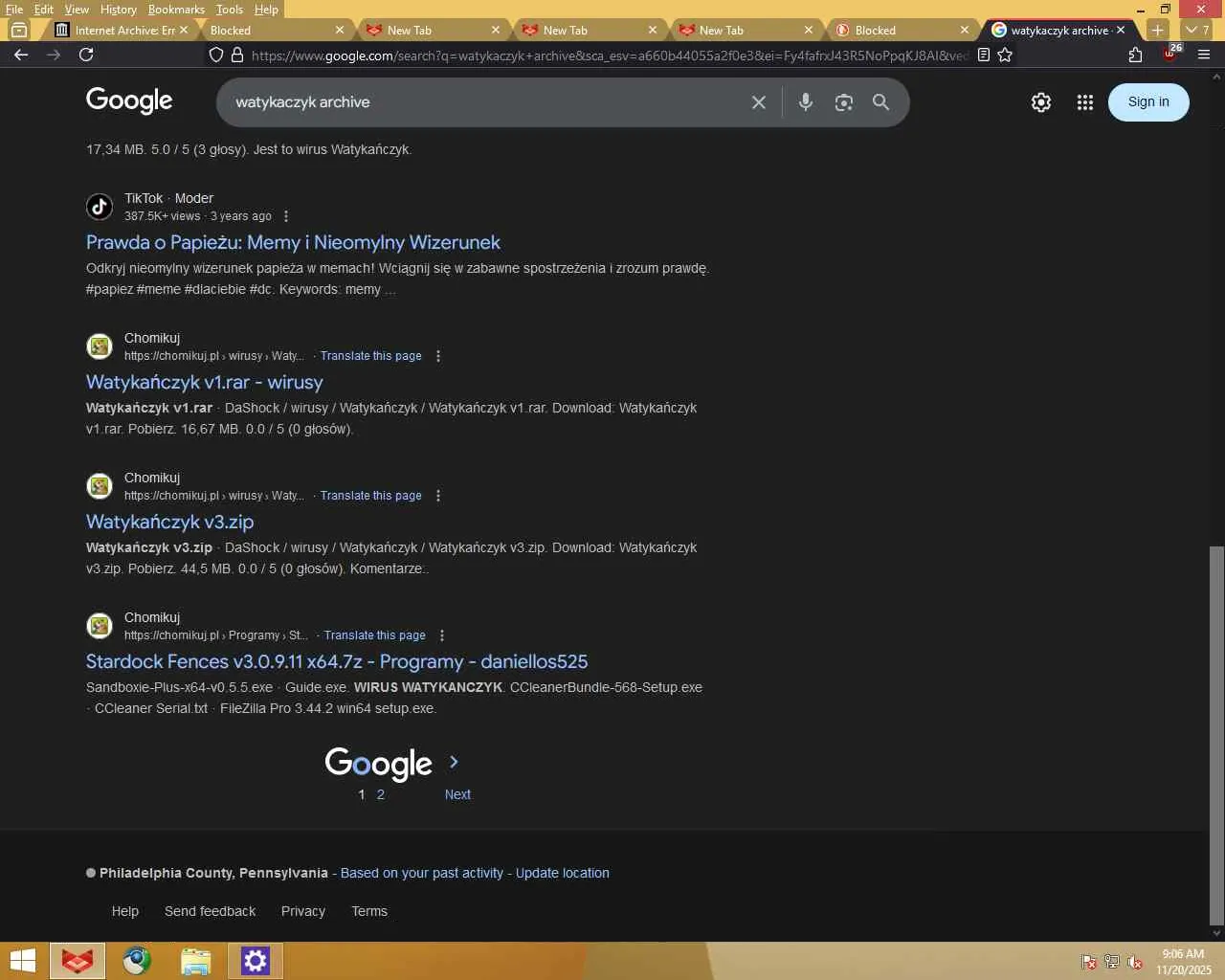Click the page vertical scrollbar thumb
The width and height of the screenshot is (1225, 980).
point(1216,737)
